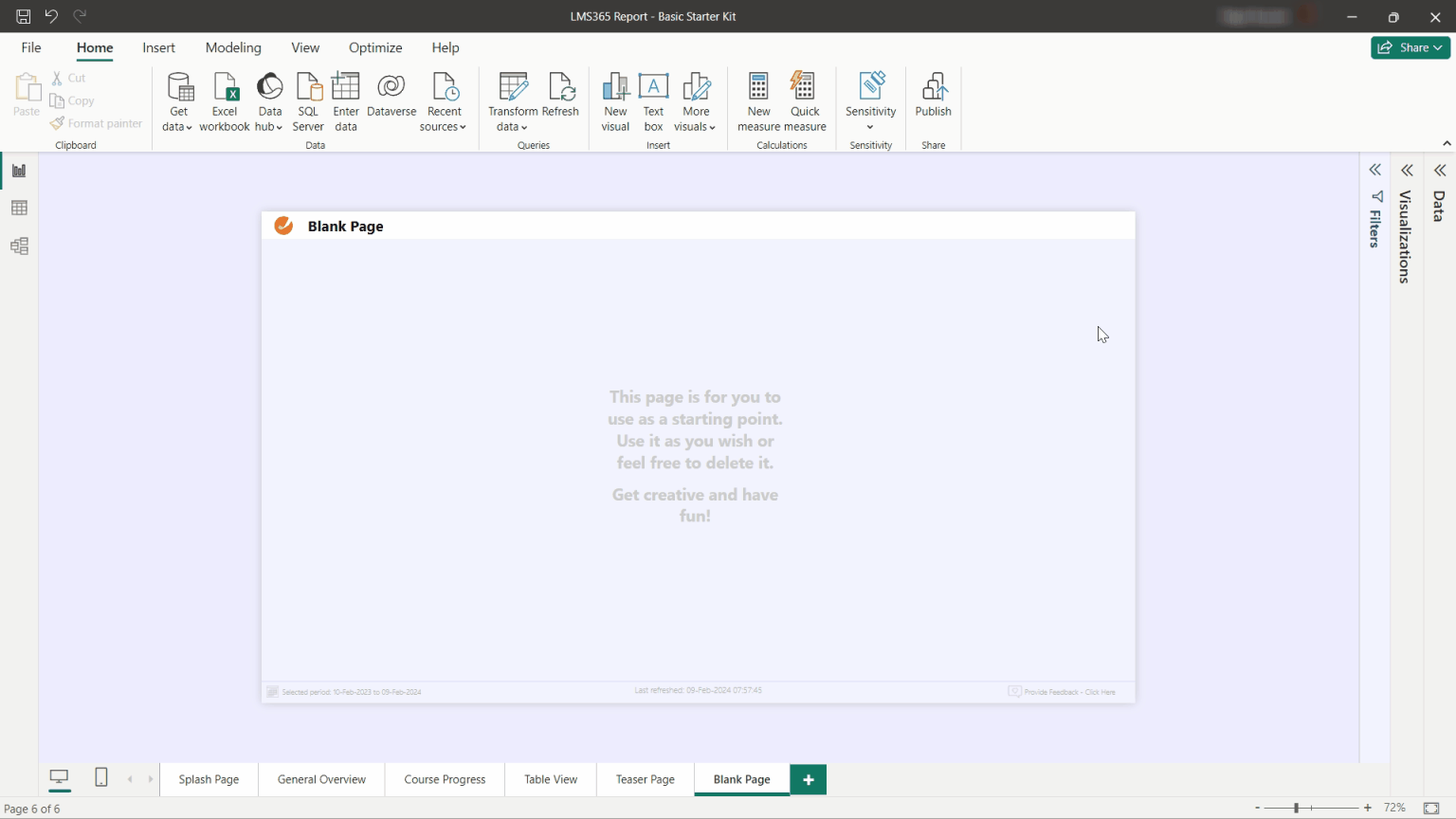This screenshot has width=1456, height=819.
Task: Adjust the zoom slider
Action: pos(1296,808)
